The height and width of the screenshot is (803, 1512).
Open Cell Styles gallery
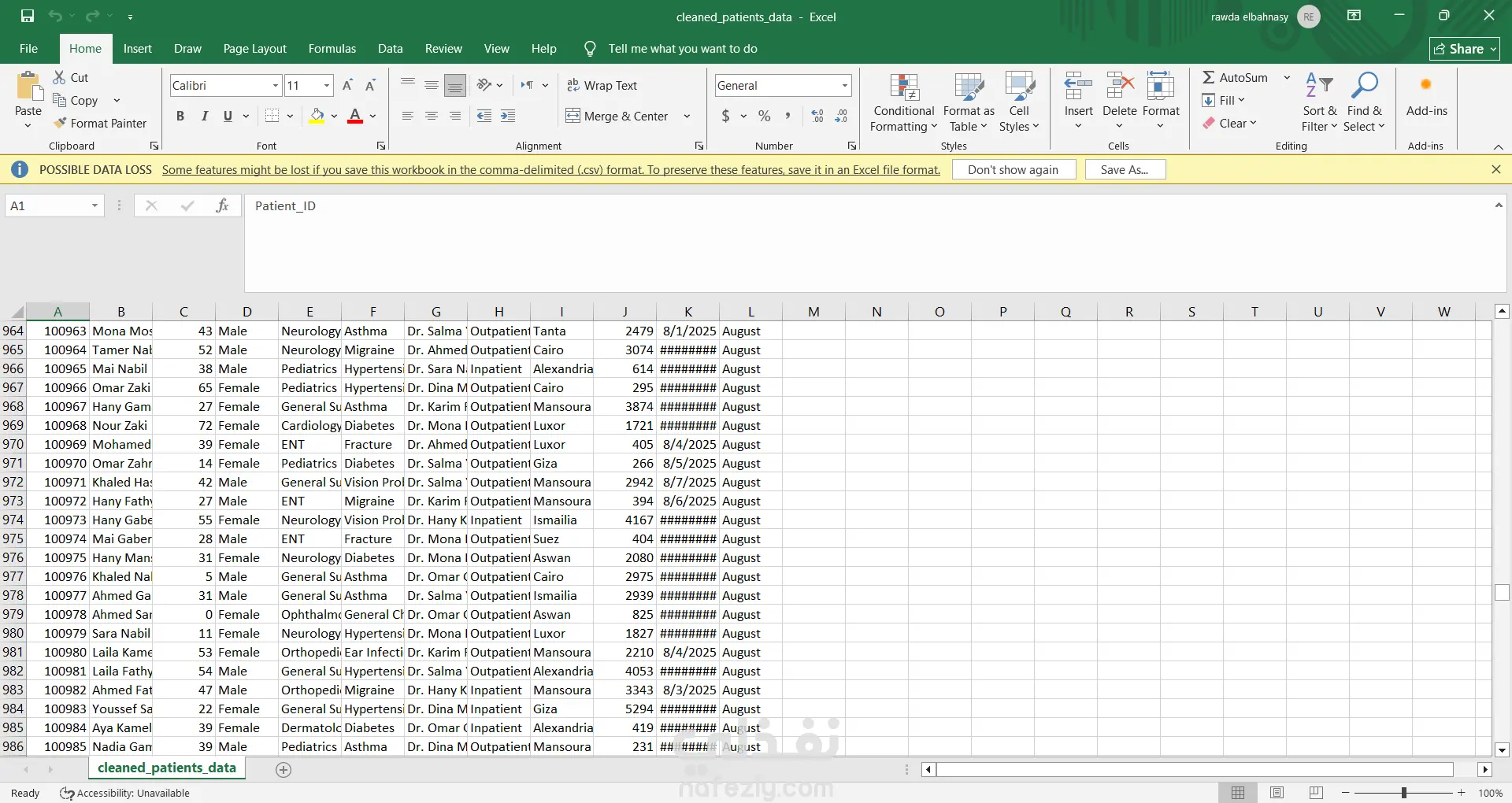click(x=1019, y=103)
